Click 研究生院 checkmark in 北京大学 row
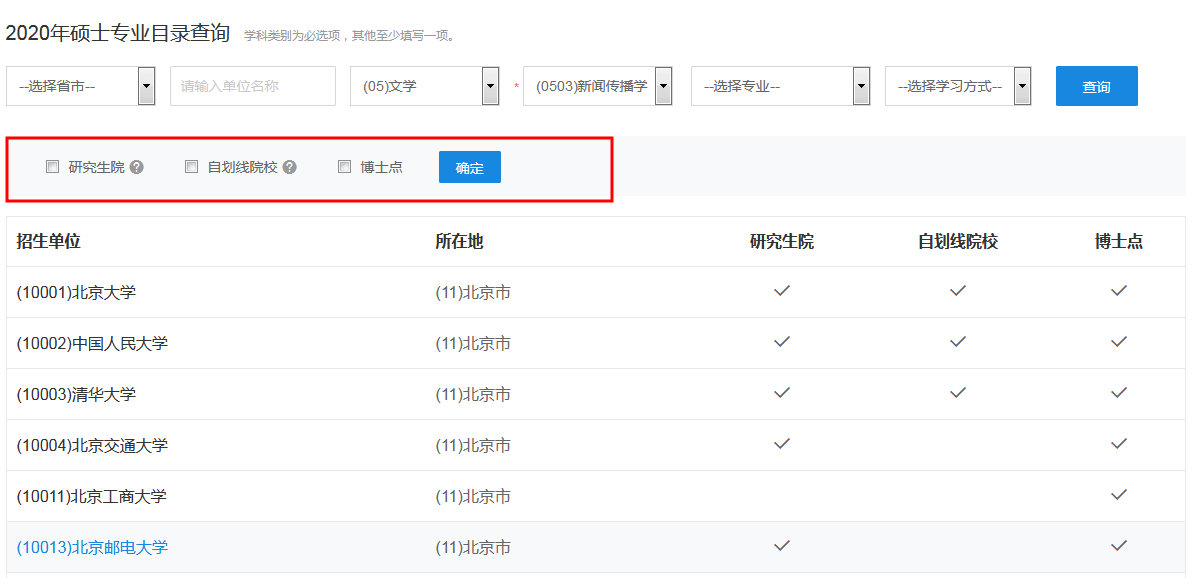 (782, 290)
